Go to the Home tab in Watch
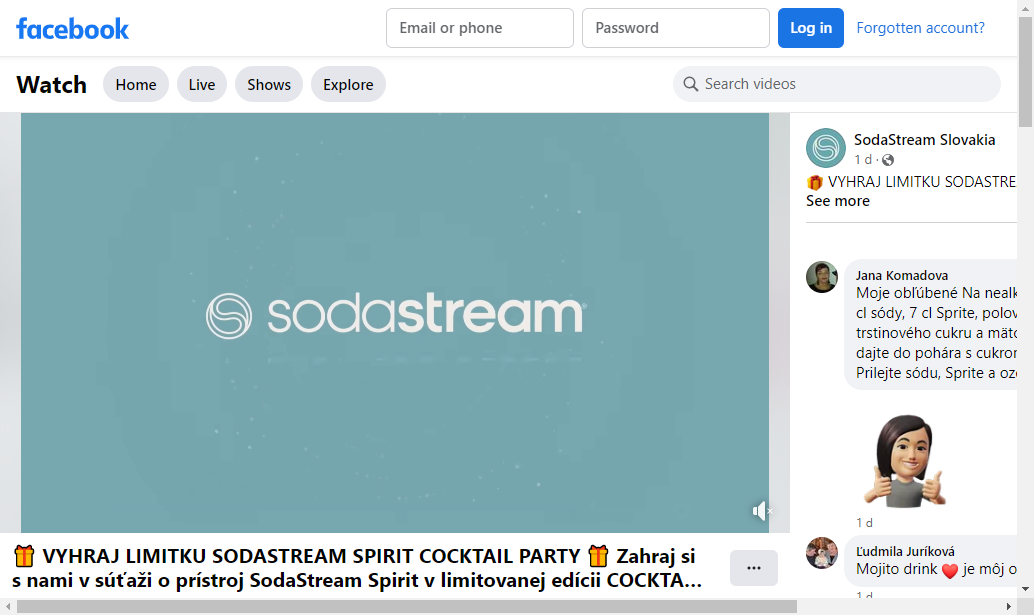The image size is (1034, 615). click(x=136, y=84)
